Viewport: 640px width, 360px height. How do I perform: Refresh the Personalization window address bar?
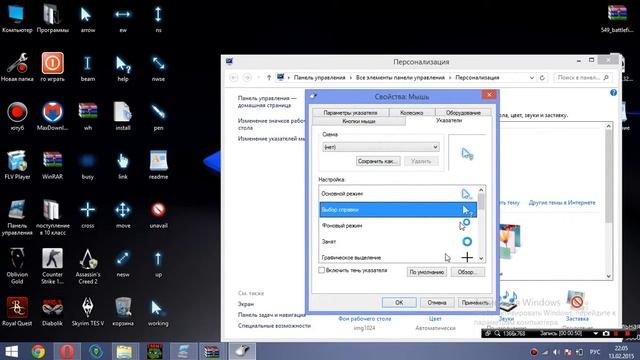pos(542,78)
